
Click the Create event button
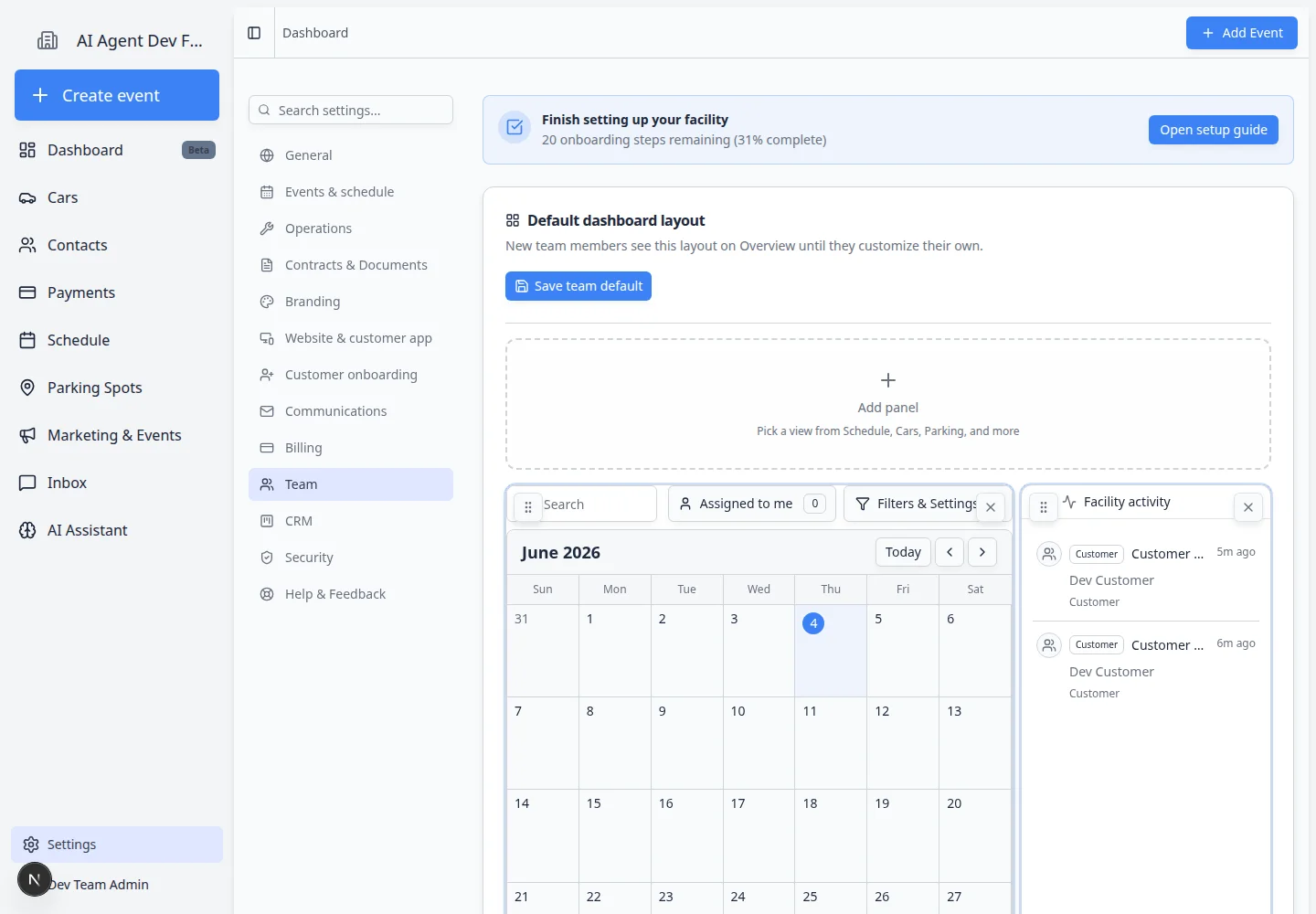pyautogui.click(x=117, y=95)
